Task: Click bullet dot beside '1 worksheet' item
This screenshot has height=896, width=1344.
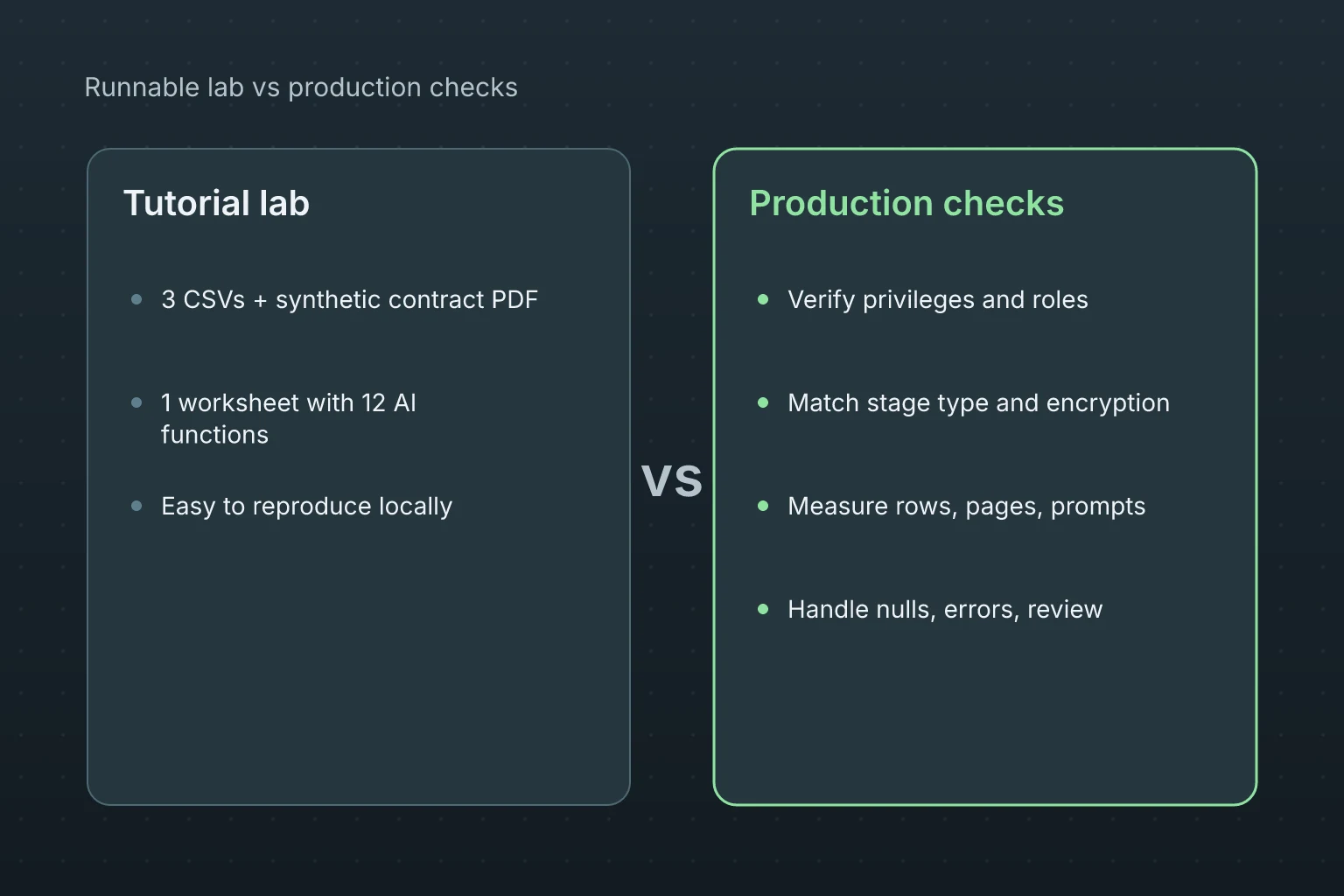Action: click(136, 402)
